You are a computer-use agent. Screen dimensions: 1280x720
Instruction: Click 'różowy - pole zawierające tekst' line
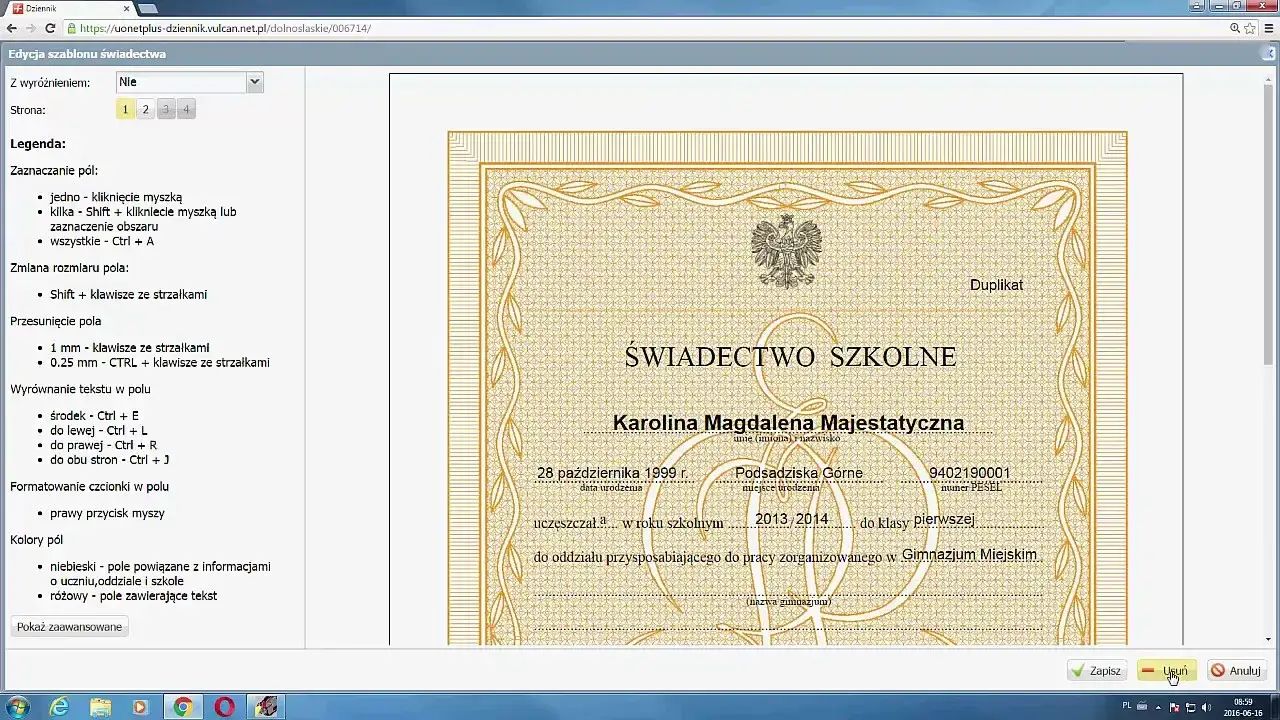(133, 596)
